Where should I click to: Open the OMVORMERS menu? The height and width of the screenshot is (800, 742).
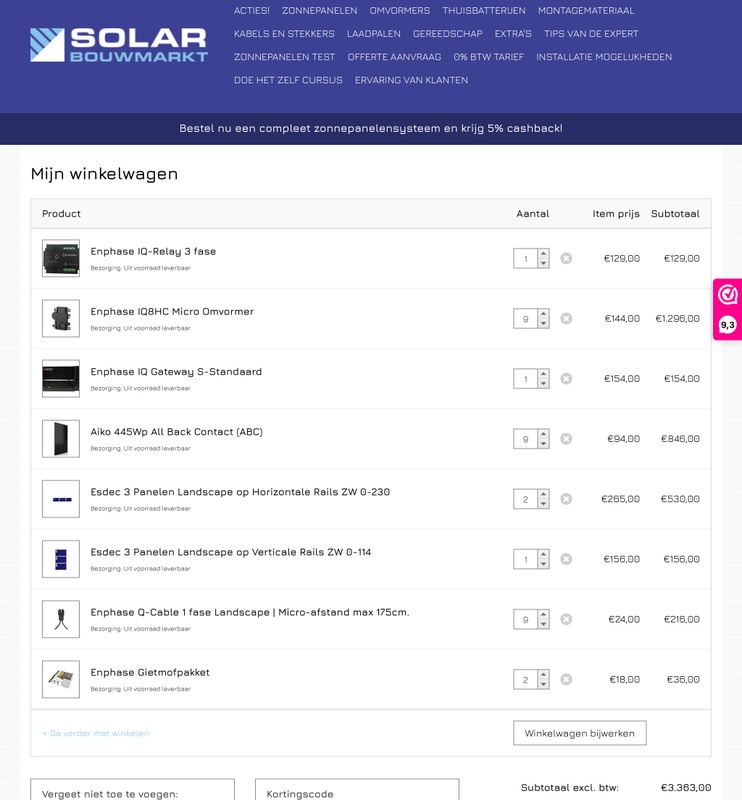400,11
